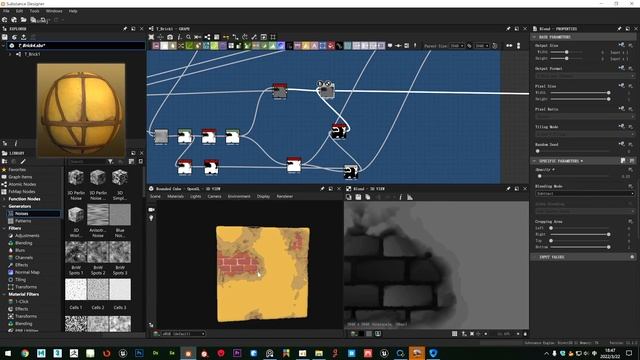This screenshot has height=360, width=640.
Task: Open the File menu
Action: click(6, 11)
